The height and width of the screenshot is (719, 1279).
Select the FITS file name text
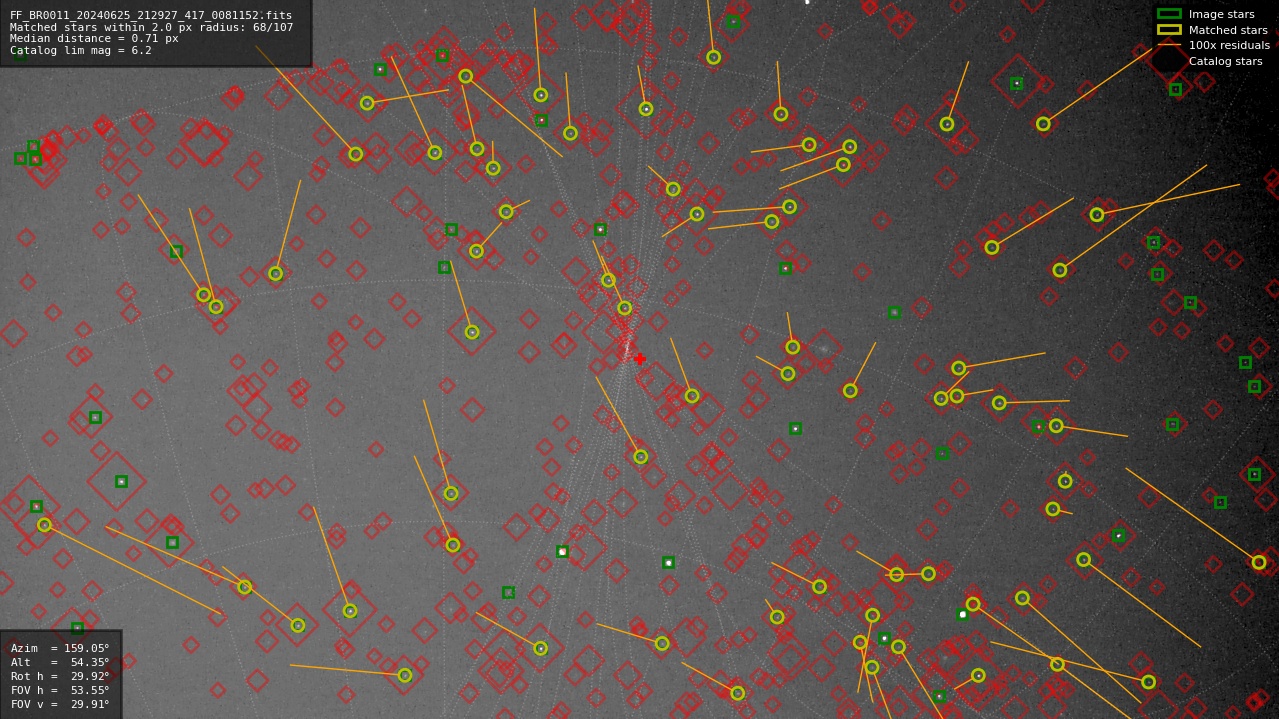click(151, 16)
